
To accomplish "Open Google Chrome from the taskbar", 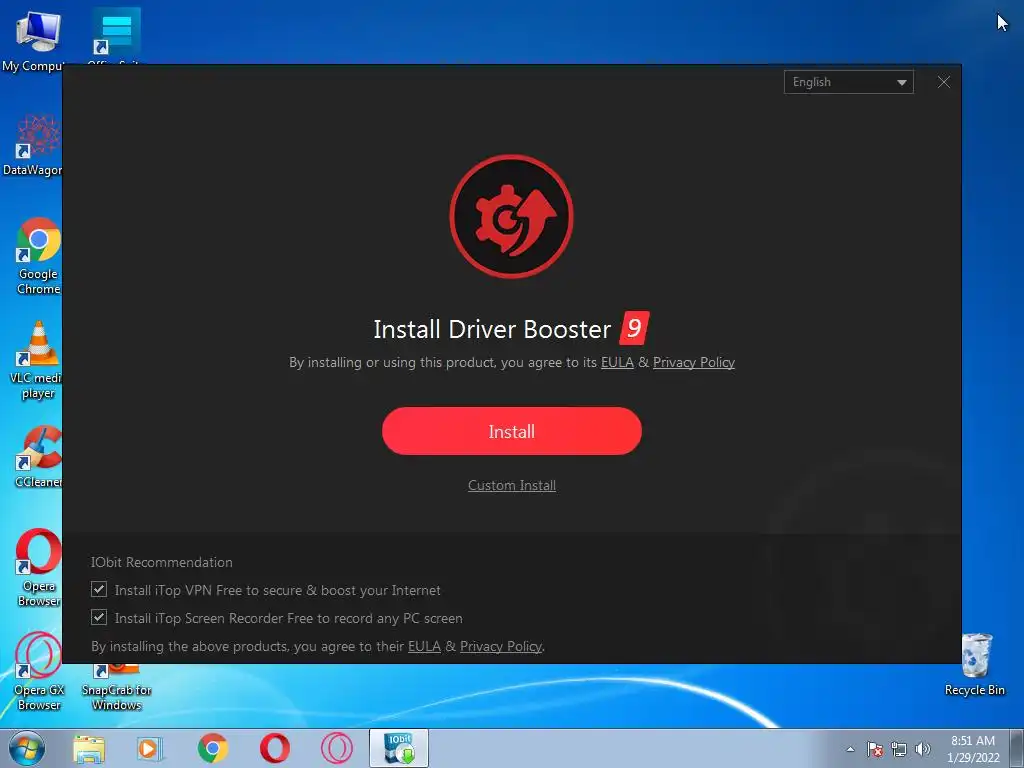I will point(213,748).
